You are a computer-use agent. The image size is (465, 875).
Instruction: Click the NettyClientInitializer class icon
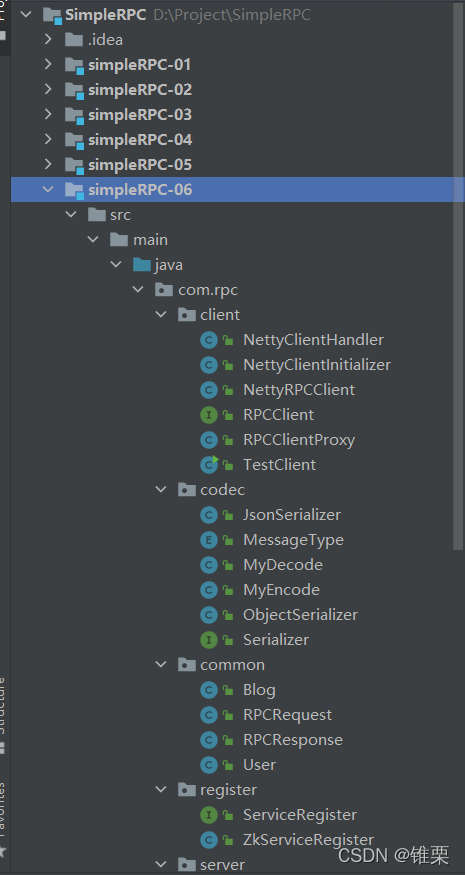tap(209, 365)
